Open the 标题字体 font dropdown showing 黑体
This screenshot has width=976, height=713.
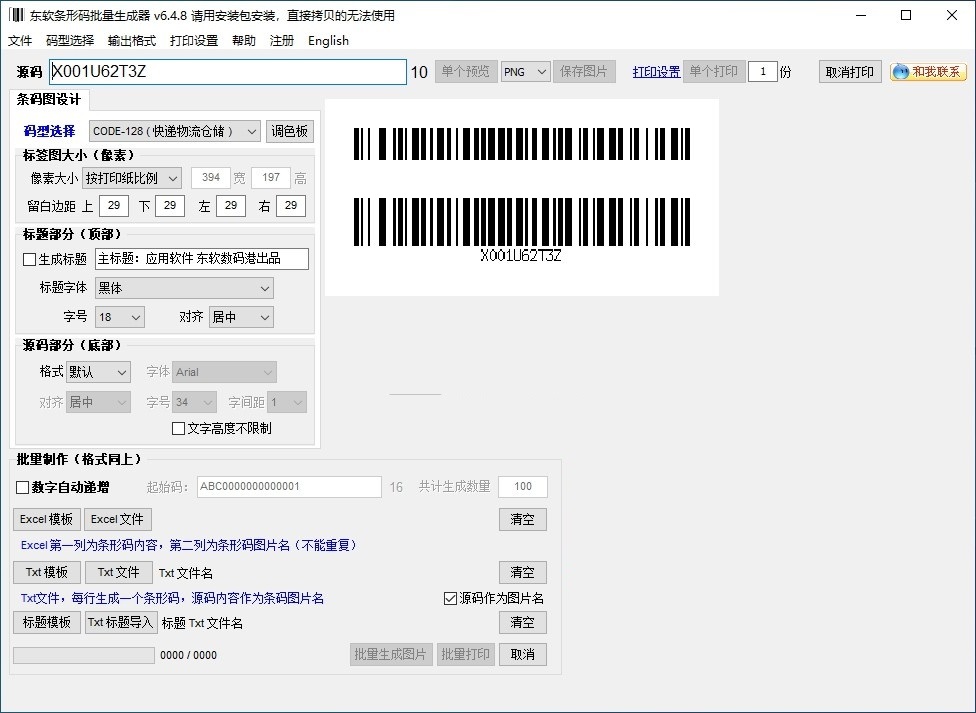pyautogui.click(x=187, y=288)
